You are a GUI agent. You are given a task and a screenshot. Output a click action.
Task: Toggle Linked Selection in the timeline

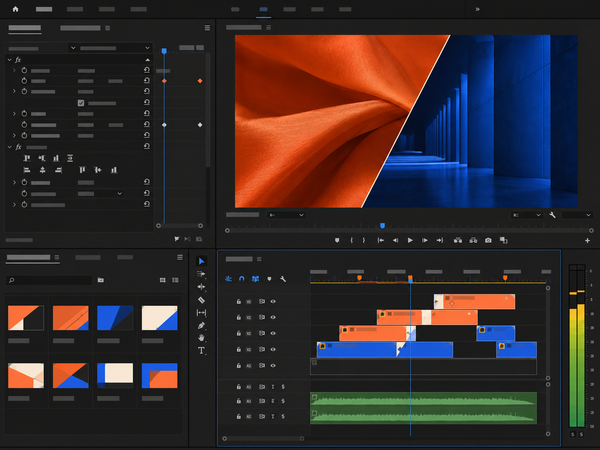(x=255, y=279)
